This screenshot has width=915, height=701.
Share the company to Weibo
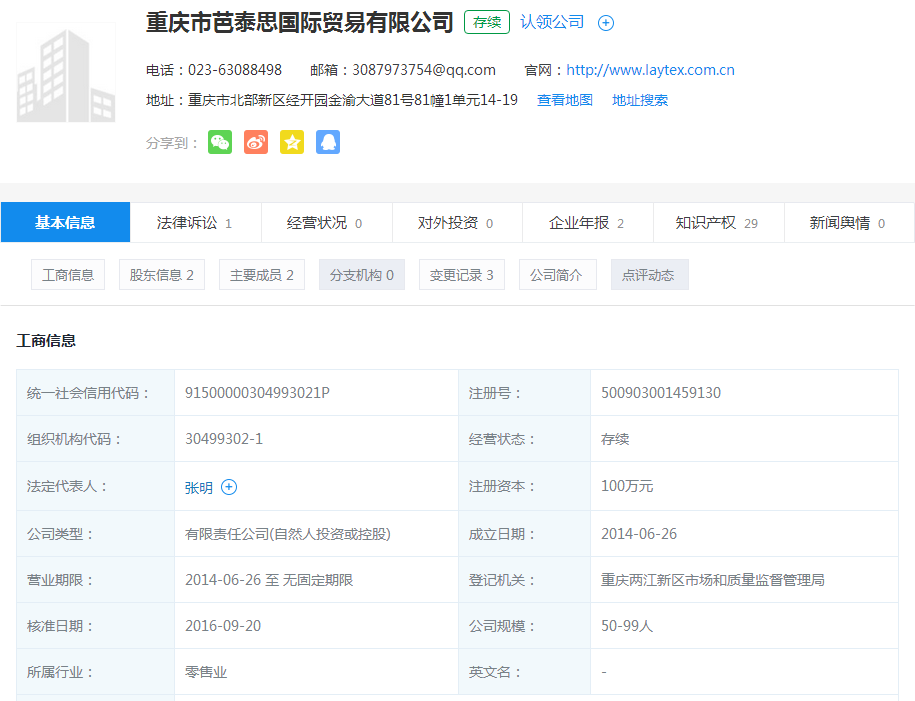(256, 141)
